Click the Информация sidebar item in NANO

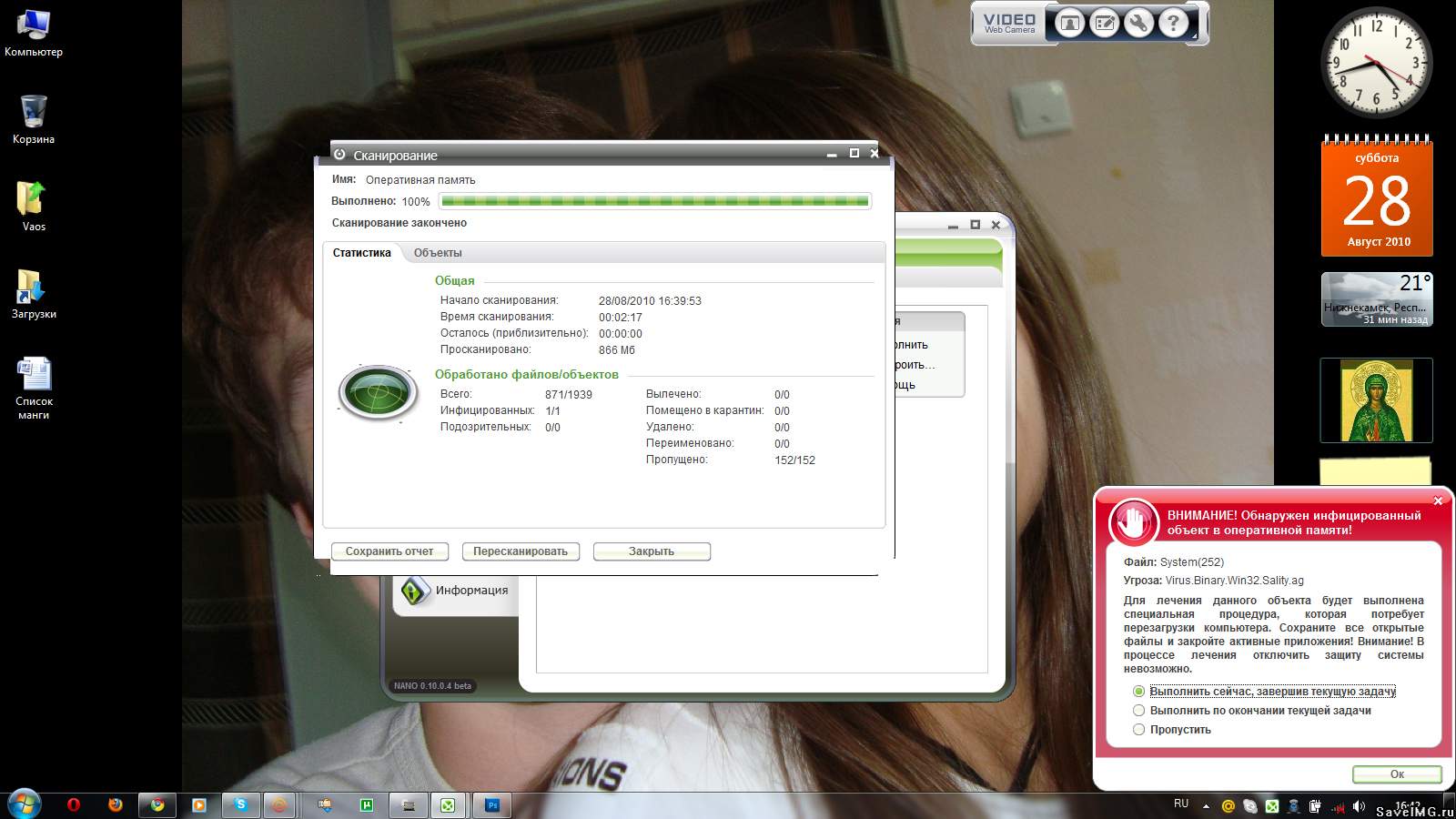coord(455,591)
